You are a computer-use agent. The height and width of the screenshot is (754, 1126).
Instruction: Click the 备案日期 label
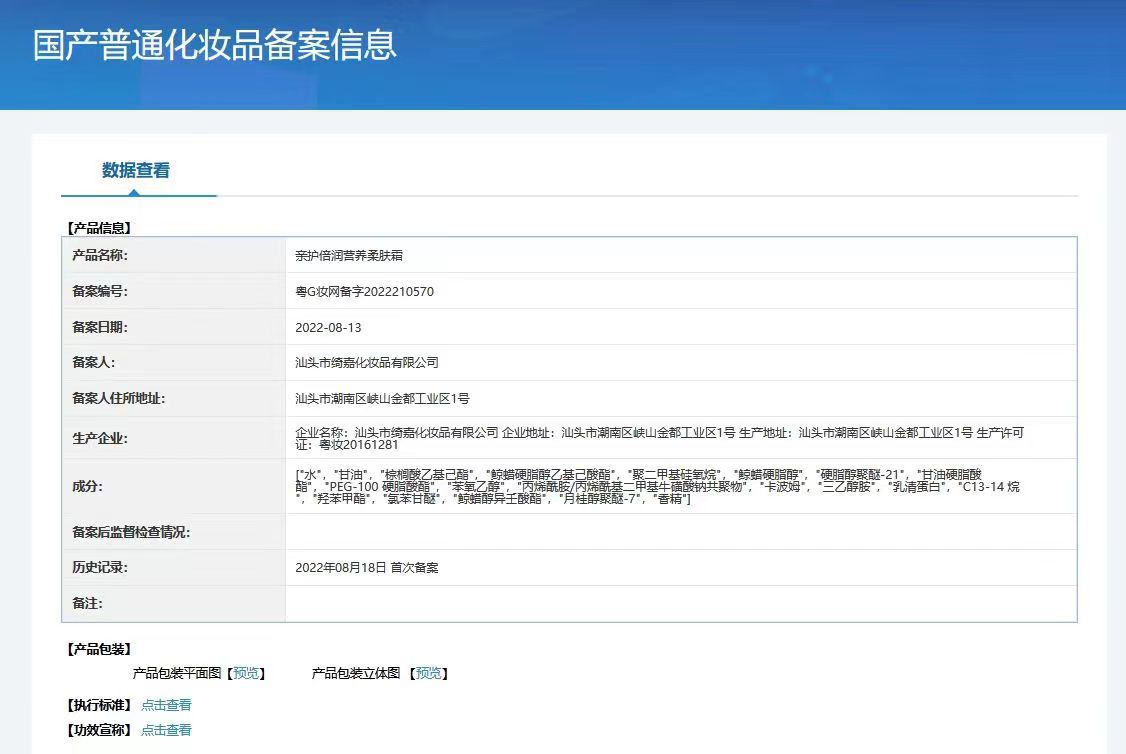tap(100, 327)
